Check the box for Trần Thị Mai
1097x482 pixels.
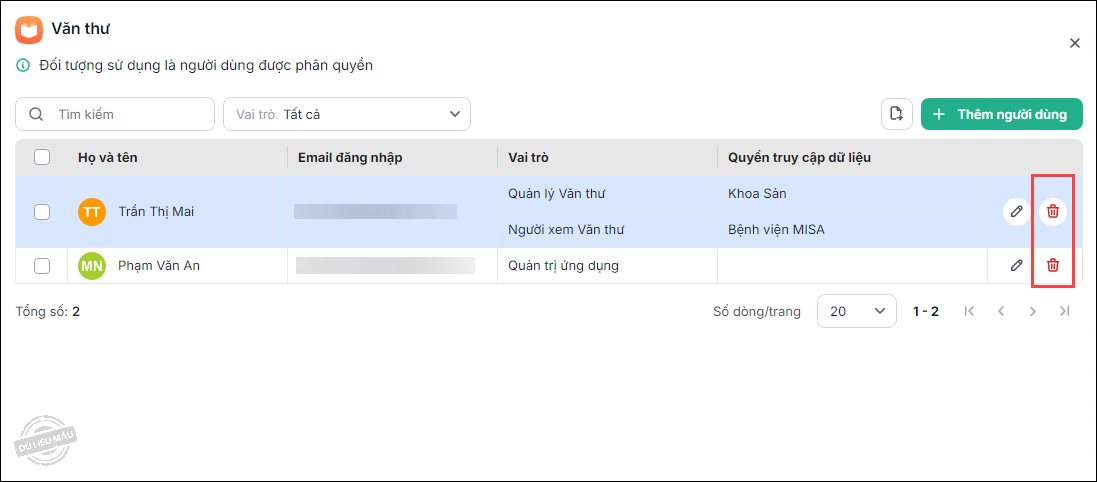point(42,211)
